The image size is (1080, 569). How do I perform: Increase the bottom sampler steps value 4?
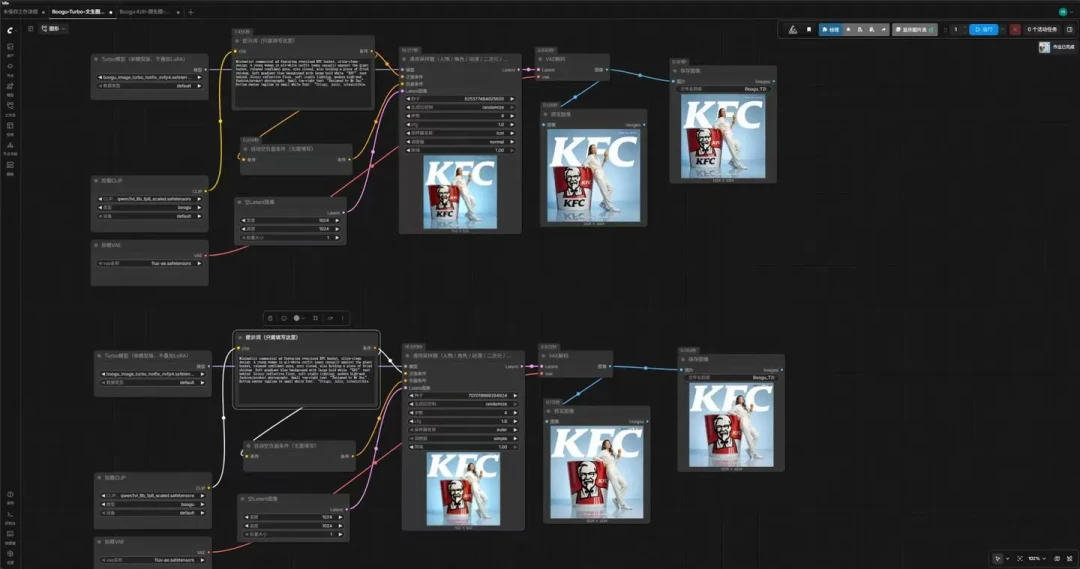[x=515, y=413]
